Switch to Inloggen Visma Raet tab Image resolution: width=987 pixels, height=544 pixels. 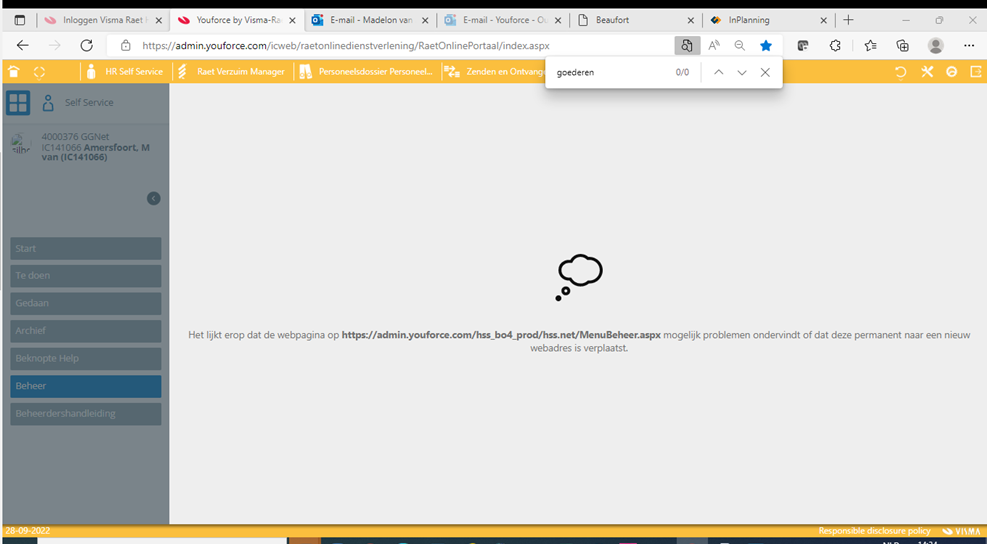104,20
